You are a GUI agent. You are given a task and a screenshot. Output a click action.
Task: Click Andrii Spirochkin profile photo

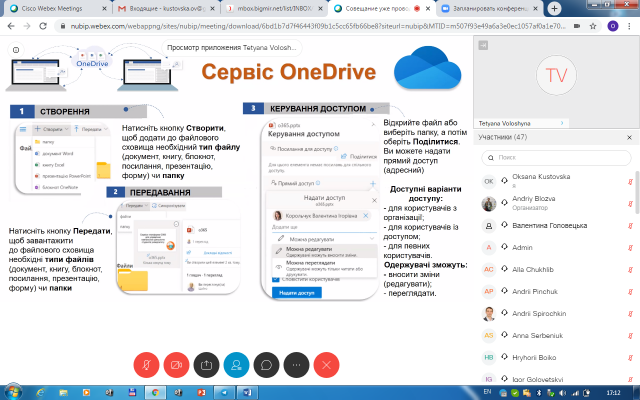tap(489, 313)
